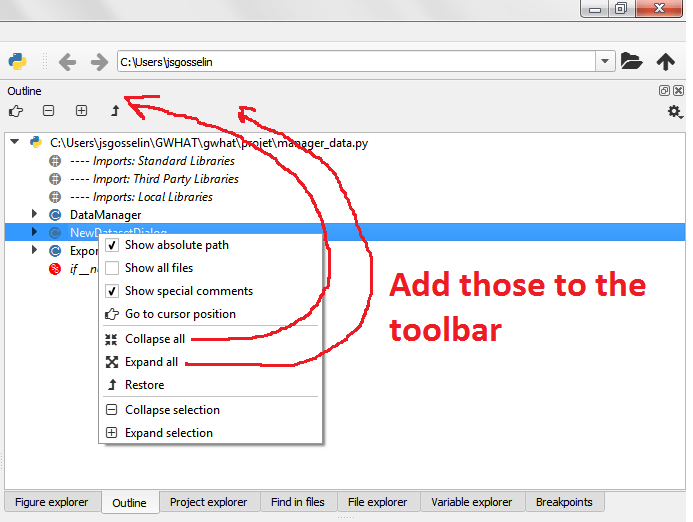
Task: Click the red if __name__ block icon
Action: 55,268
